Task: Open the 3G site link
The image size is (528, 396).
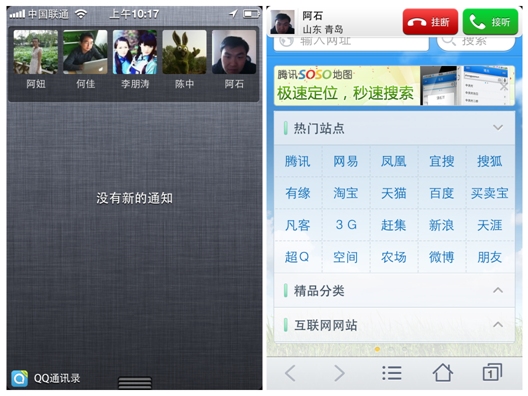Action: click(346, 225)
